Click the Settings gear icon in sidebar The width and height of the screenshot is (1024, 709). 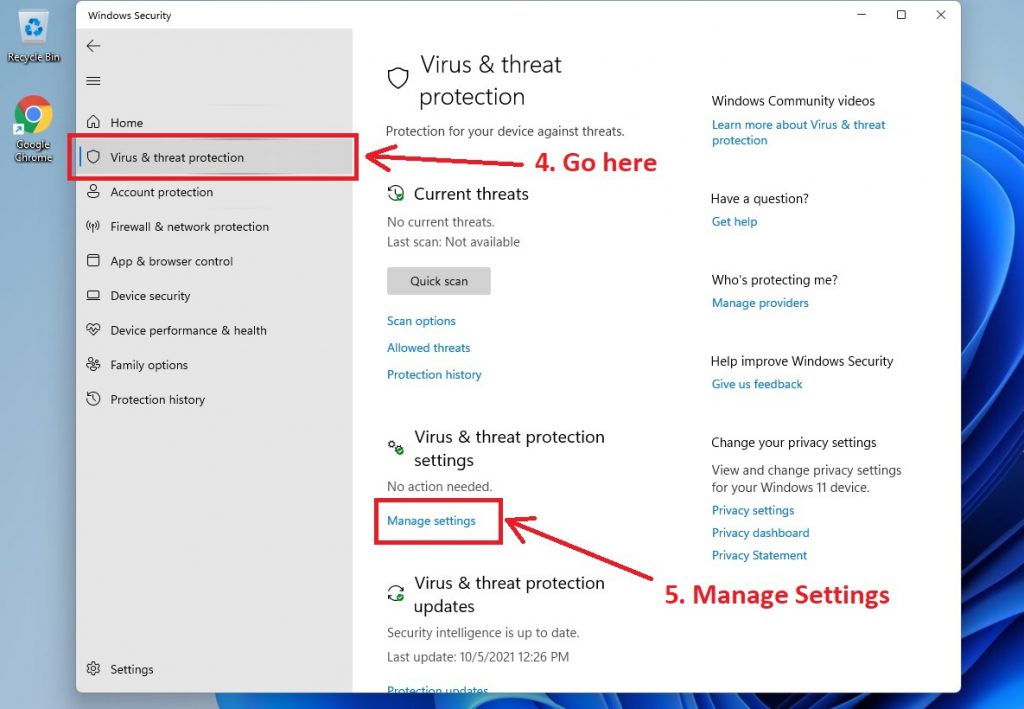coord(93,669)
